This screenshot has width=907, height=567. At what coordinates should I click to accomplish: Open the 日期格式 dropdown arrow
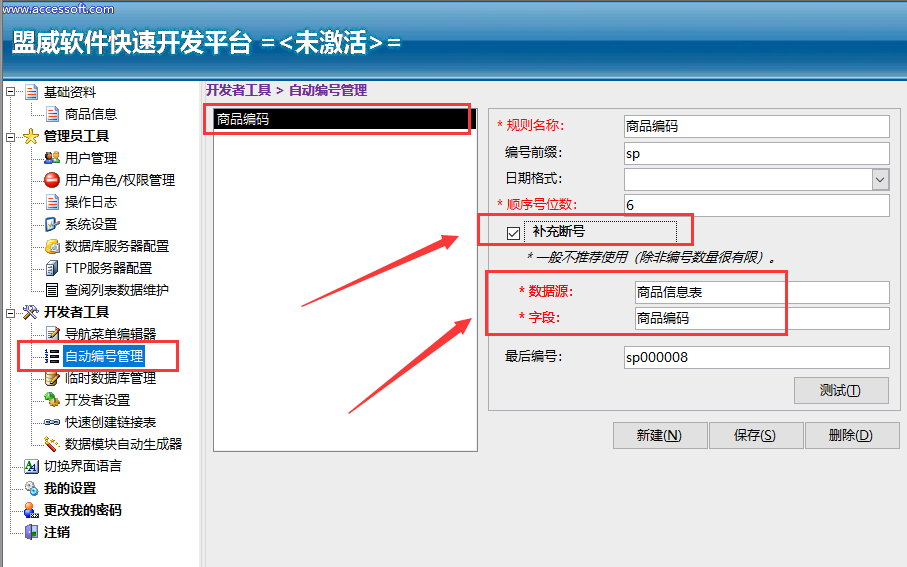click(880, 179)
